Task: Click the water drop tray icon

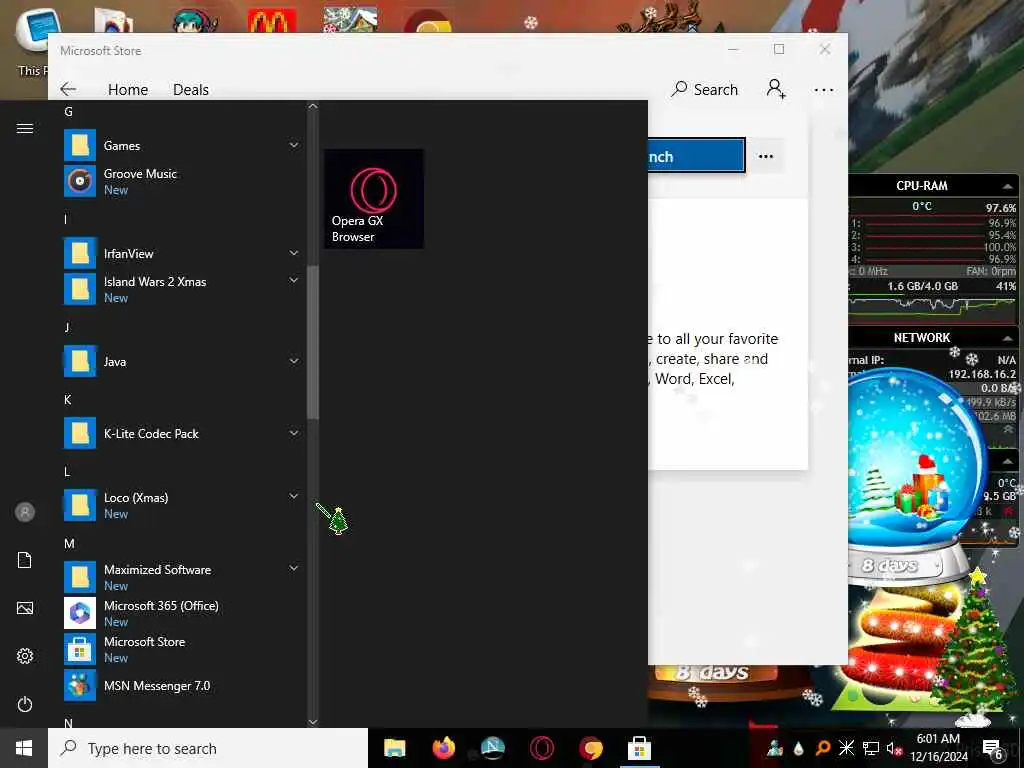Action: pyautogui.click(x=799, y=749)
